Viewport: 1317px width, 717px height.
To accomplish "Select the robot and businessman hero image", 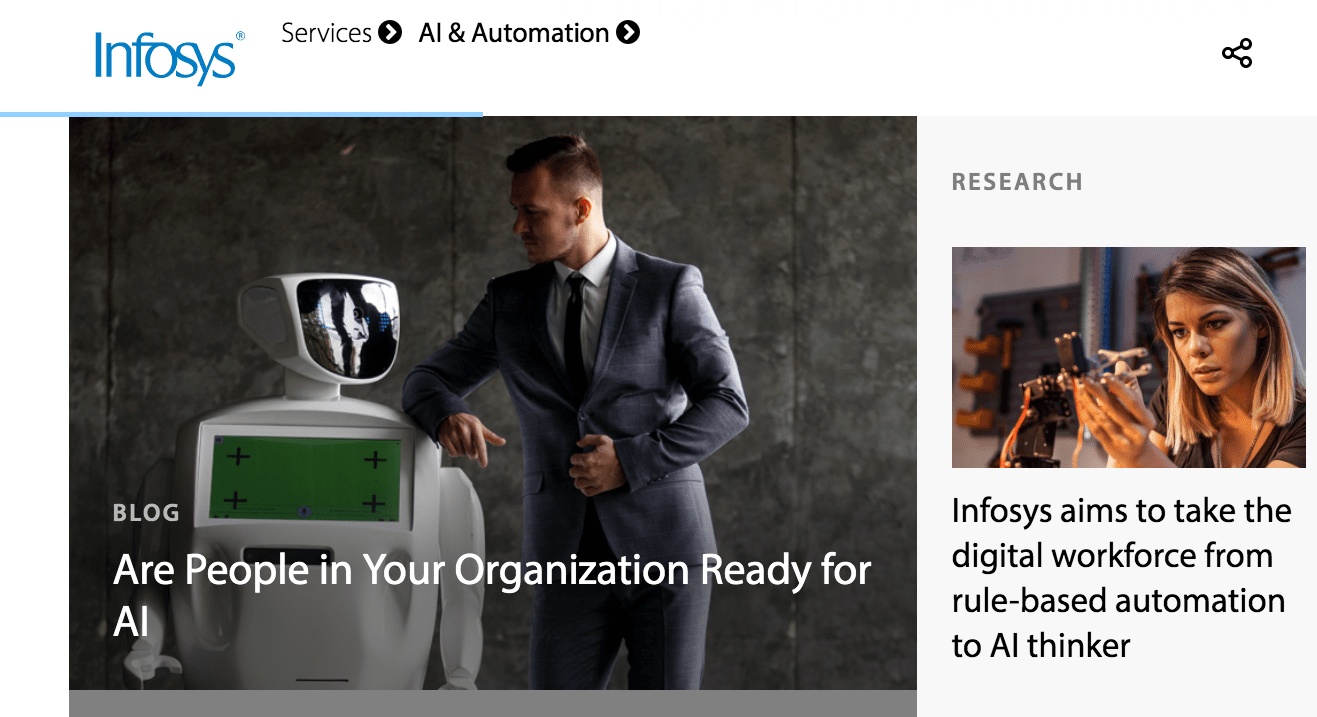I will tap(493, 403).
